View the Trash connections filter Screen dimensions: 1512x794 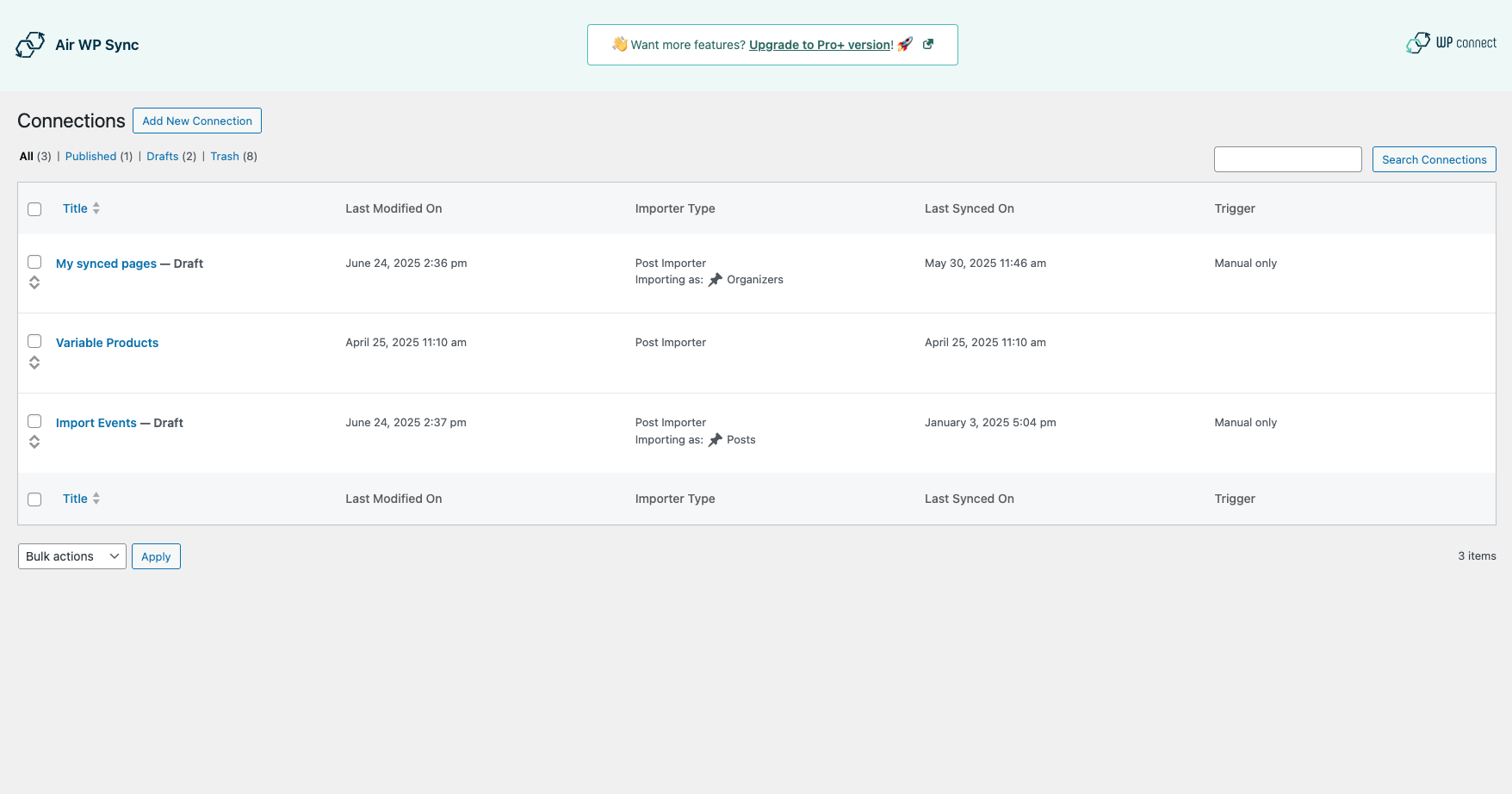coord(225,157)
